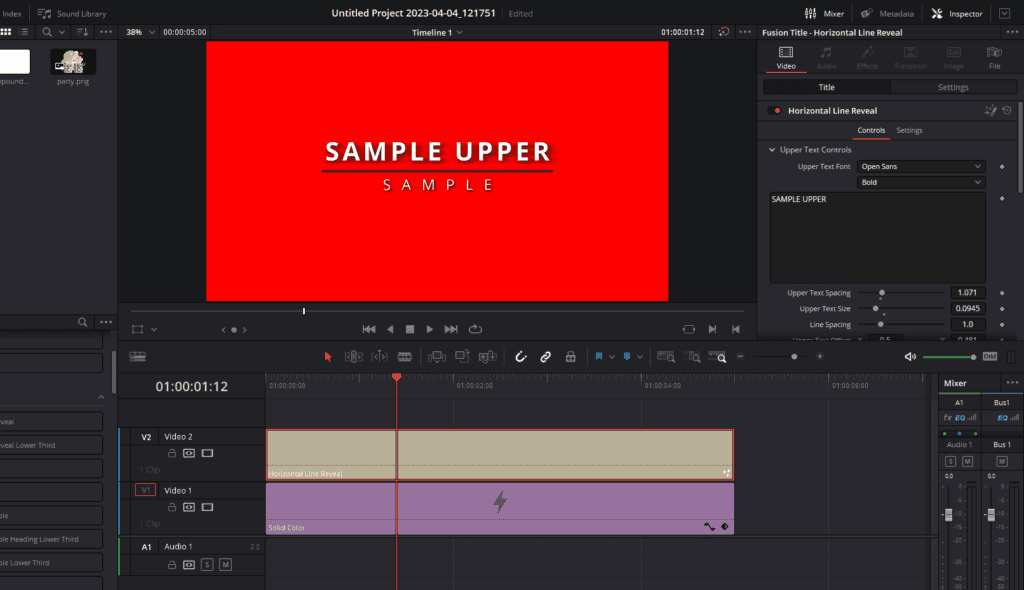Open the flag color dropdown arrow

612,357
